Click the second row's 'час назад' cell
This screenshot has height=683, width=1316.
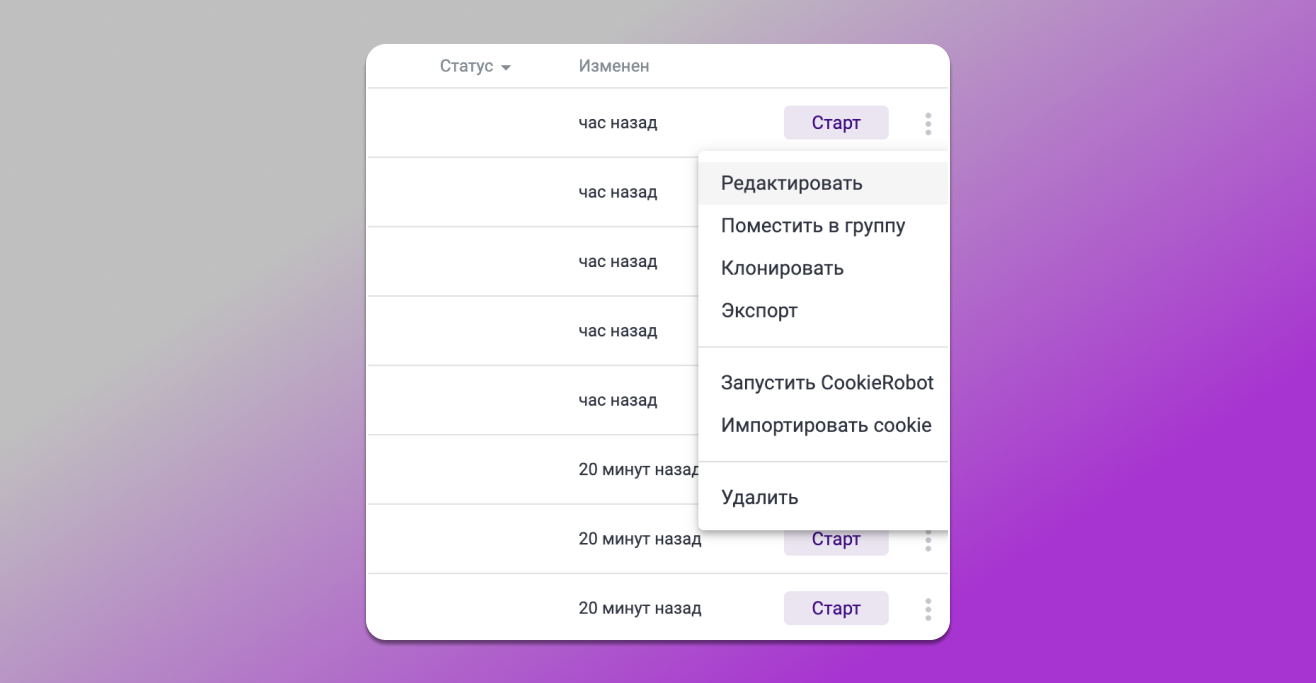pyautogui.click(x=617, y=192)
